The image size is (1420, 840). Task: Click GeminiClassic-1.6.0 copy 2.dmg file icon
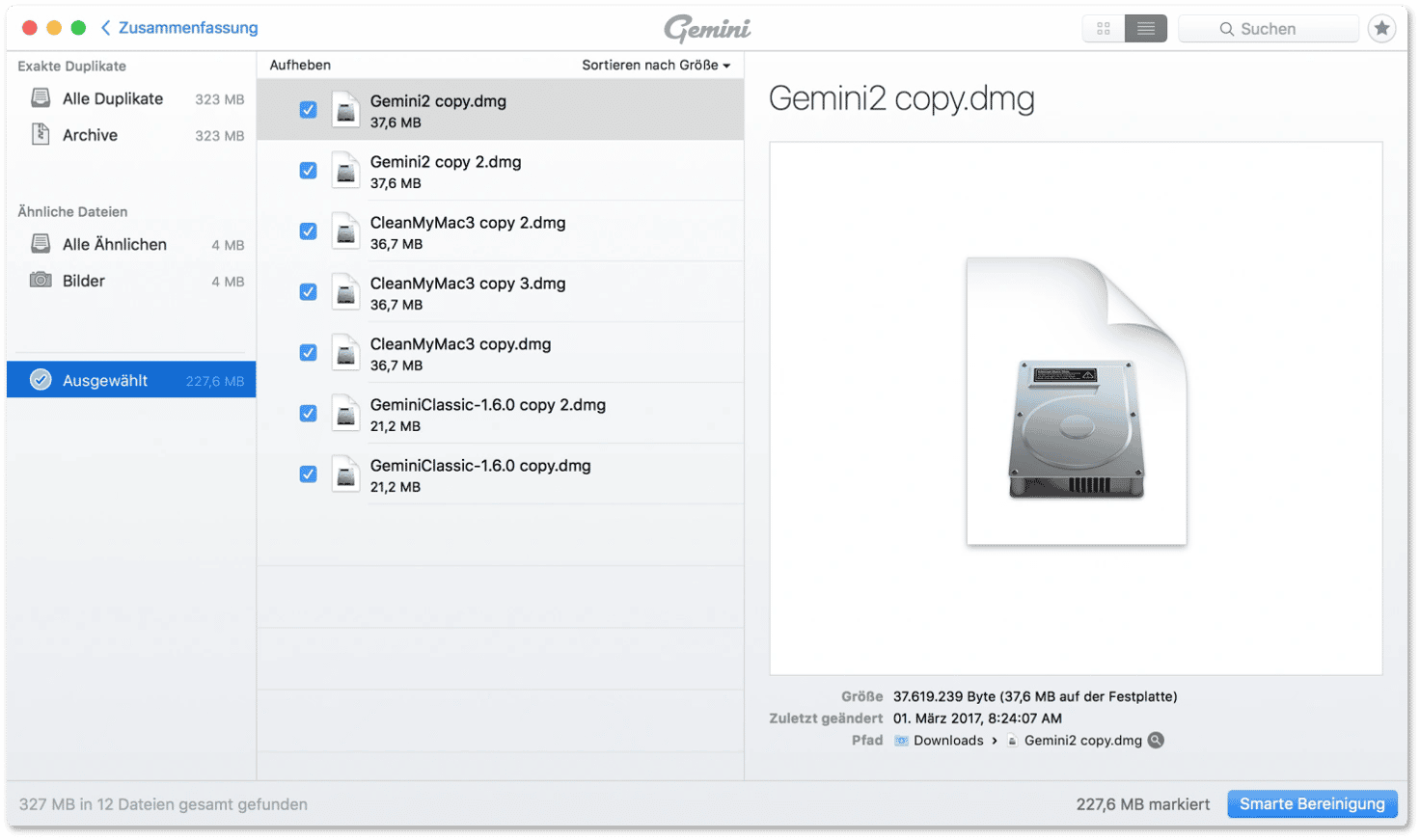coord(345,414)
